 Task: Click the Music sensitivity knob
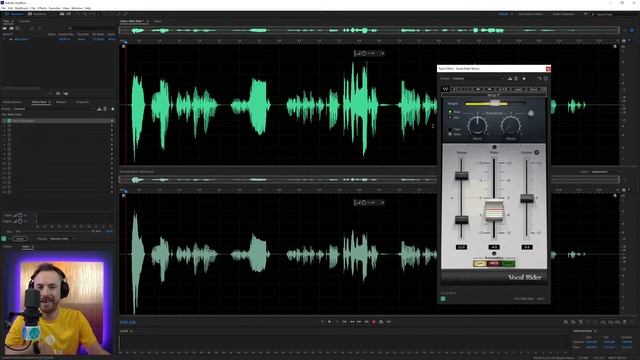511,126
